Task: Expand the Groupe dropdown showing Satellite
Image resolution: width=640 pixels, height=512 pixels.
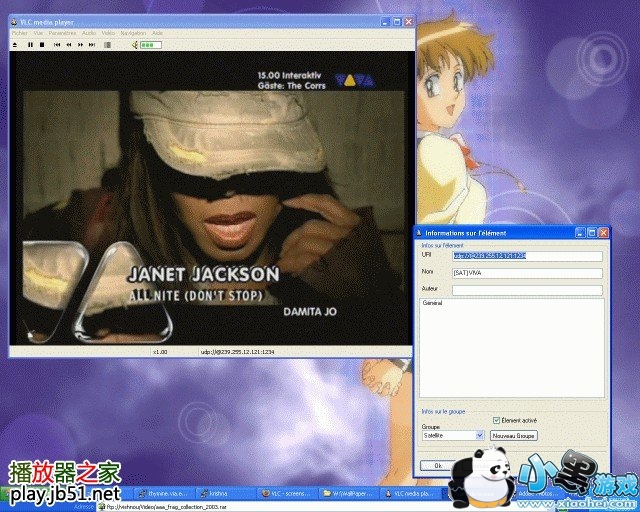Action: click(x=480, y=436)
